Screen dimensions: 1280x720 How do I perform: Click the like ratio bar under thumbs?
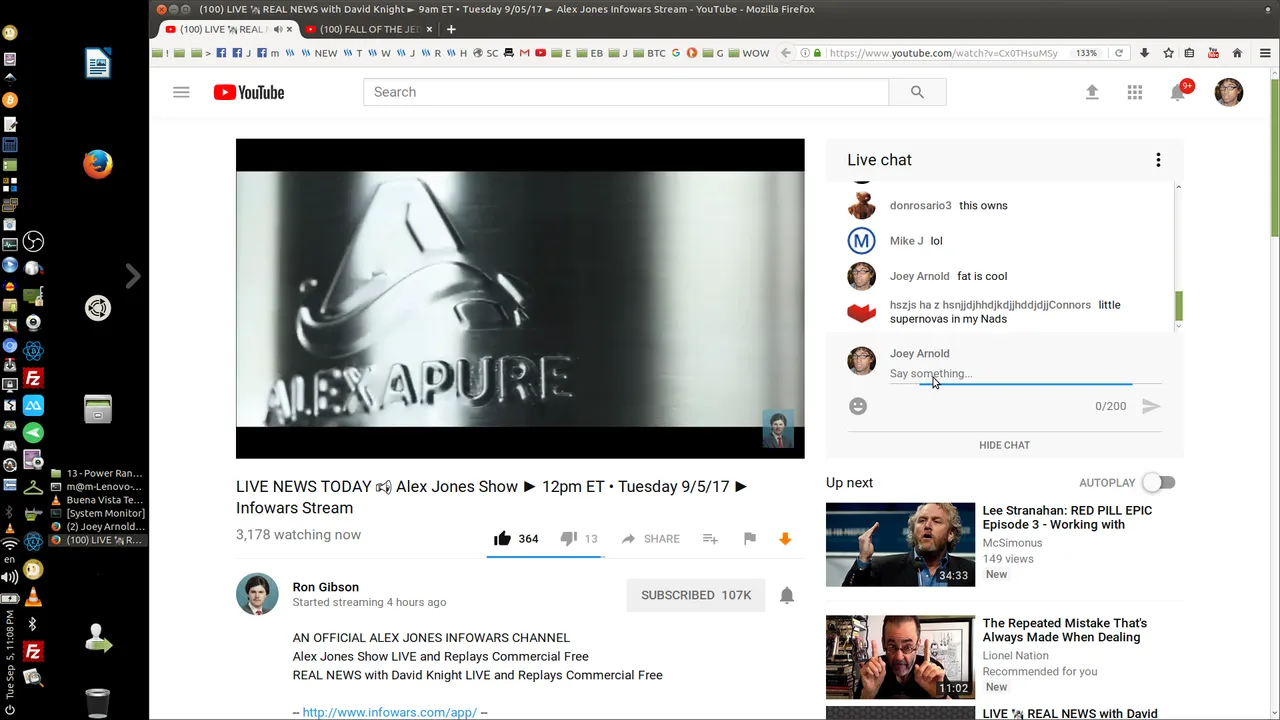[x=545, y=557]
